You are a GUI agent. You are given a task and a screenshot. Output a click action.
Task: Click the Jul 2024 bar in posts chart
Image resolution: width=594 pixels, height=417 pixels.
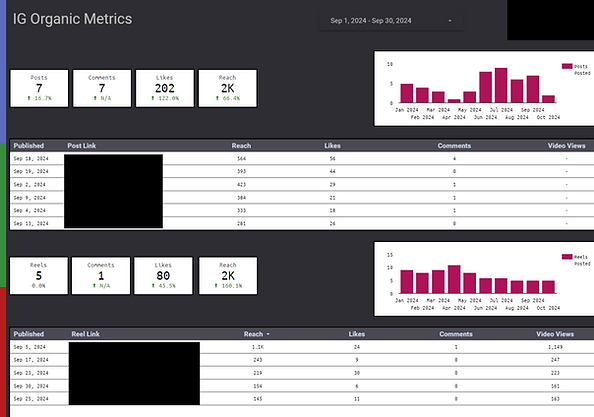501,85
